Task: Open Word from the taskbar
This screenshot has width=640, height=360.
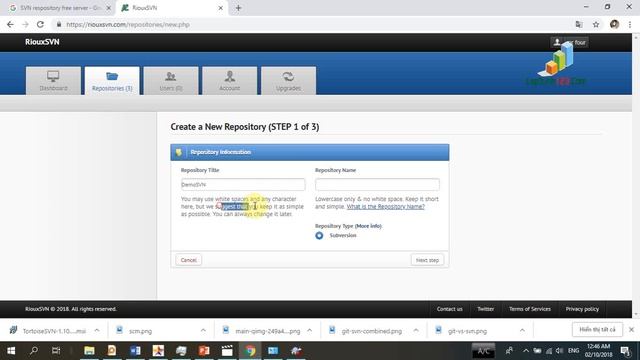Action: [x=135, y=351]
